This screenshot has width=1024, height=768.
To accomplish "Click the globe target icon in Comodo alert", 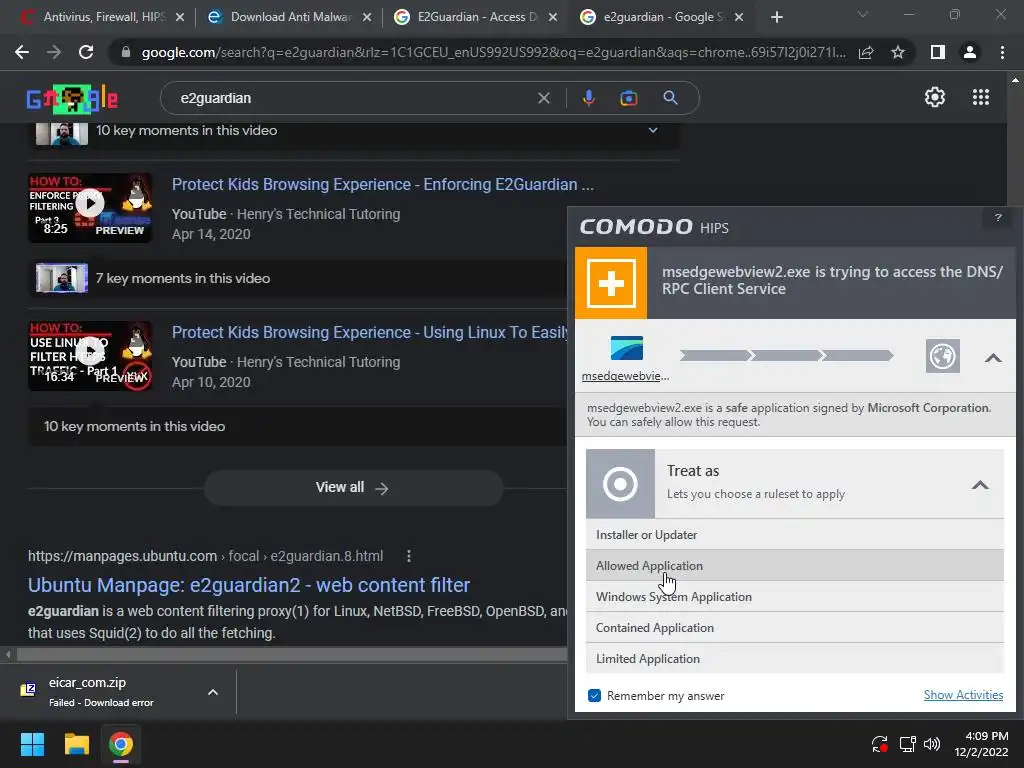I will tap(942, 356).
